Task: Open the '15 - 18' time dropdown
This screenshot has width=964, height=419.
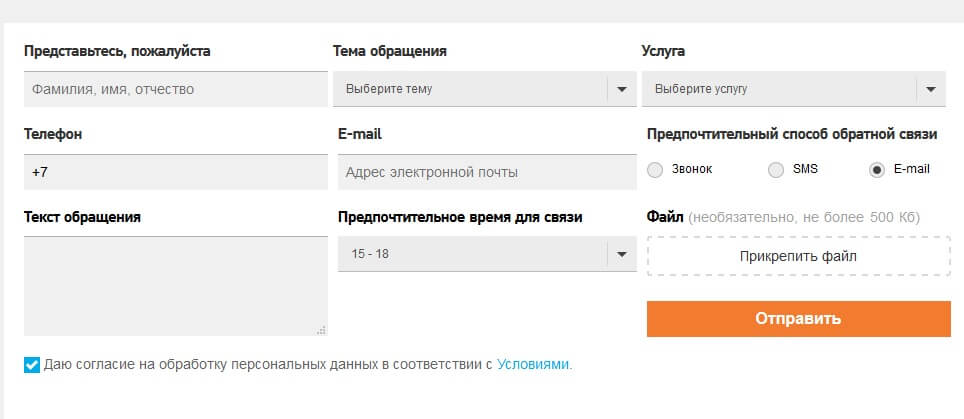Action: coord(472,254)
